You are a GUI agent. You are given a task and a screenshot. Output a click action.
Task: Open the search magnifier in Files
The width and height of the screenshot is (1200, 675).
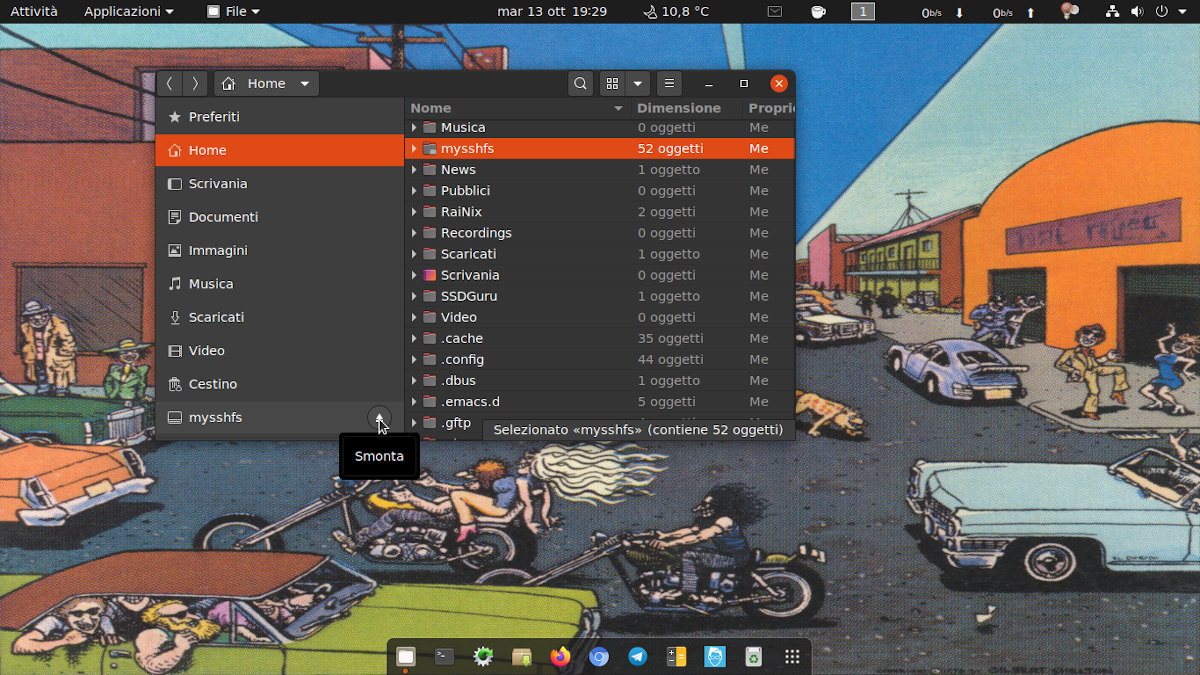coord(580,84)
